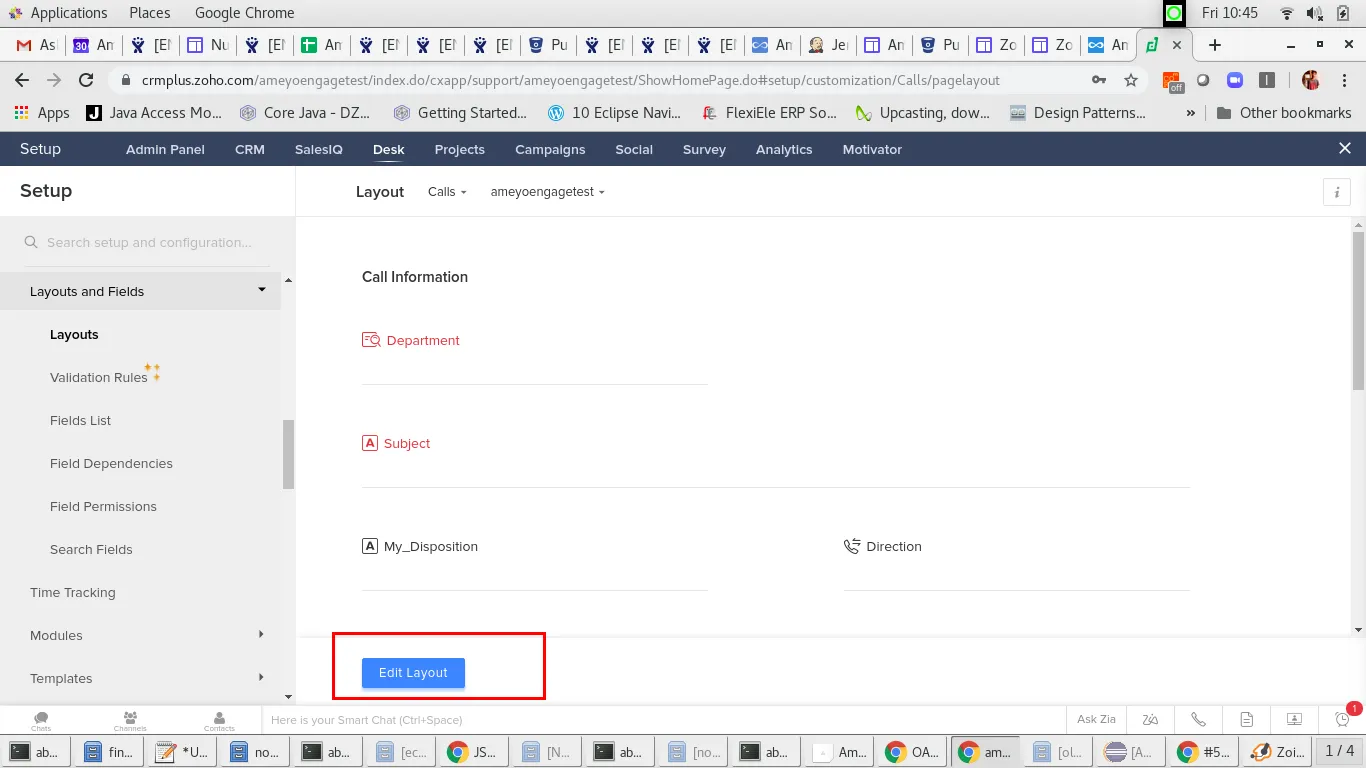1366x768 pixels.
Task: Click Ask Zia in chat bar
Action: point(1096,719)
